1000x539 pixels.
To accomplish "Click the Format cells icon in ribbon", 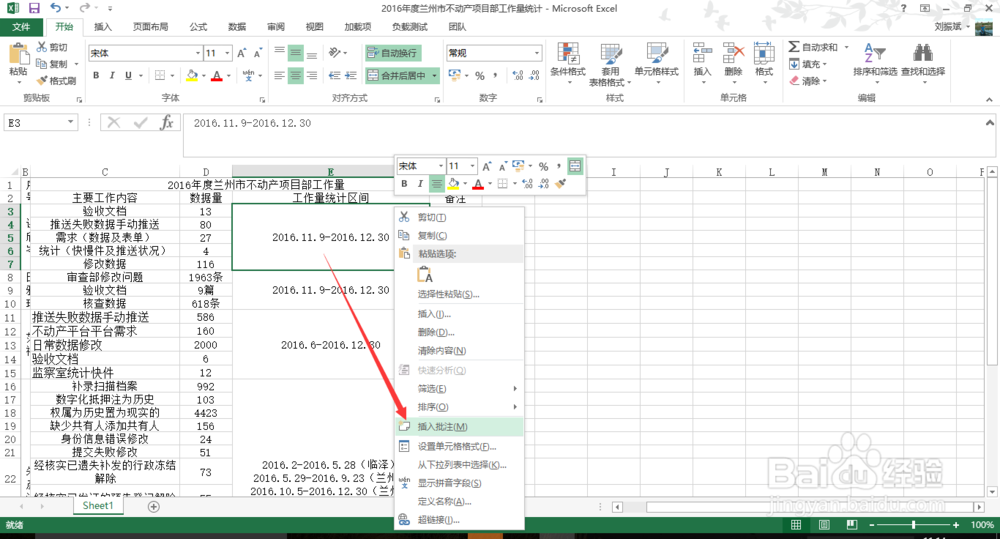I will (x=764, y=54).
